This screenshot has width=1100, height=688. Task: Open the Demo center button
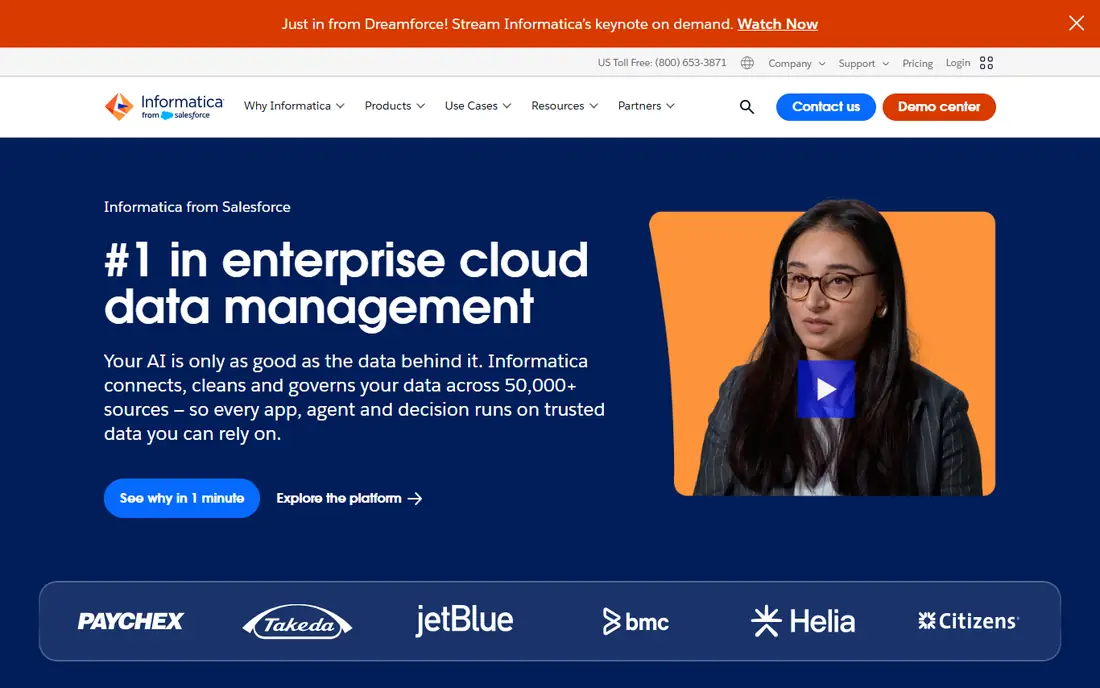pos(939,107)
